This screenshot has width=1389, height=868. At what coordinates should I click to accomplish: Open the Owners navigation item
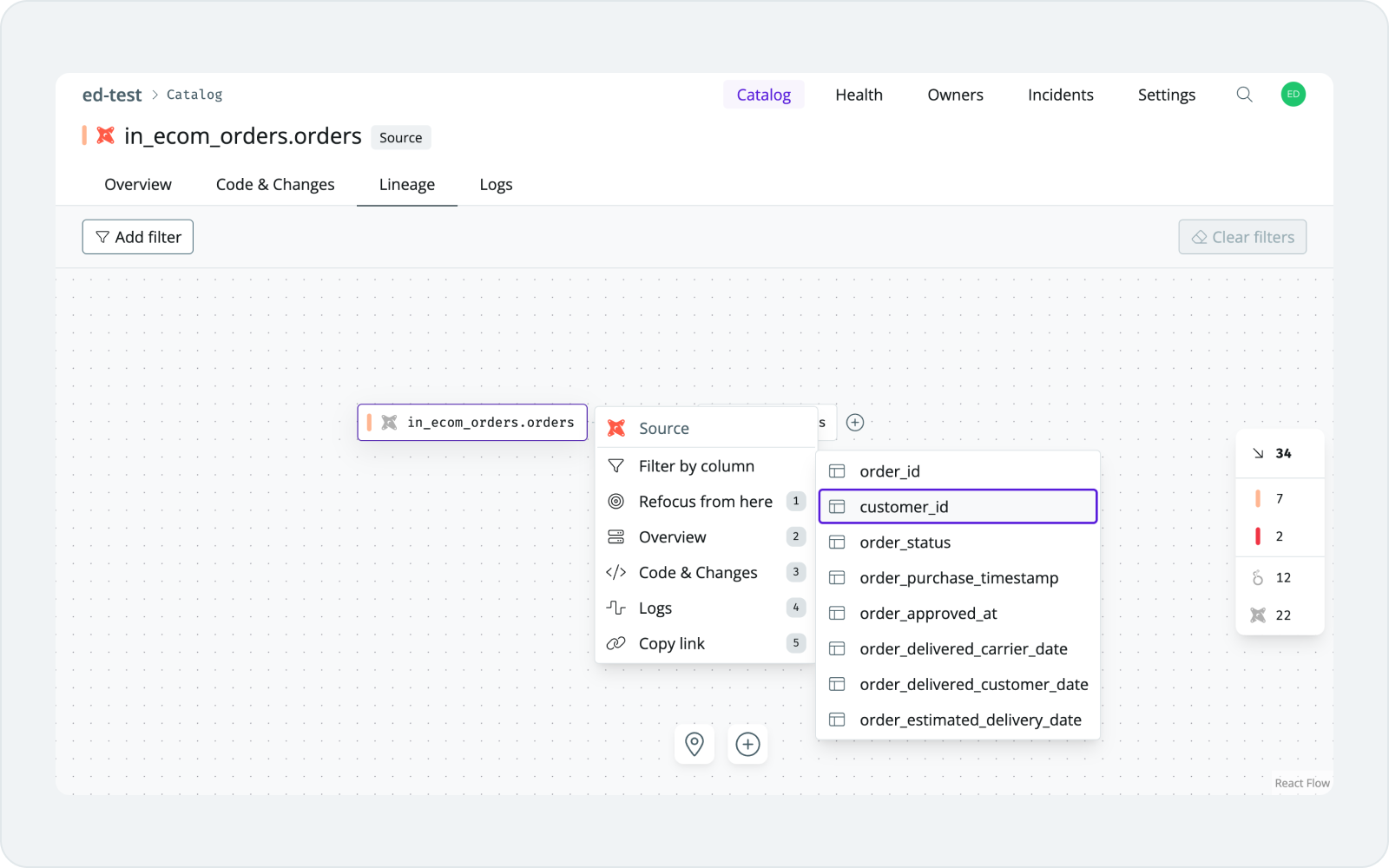955,95
